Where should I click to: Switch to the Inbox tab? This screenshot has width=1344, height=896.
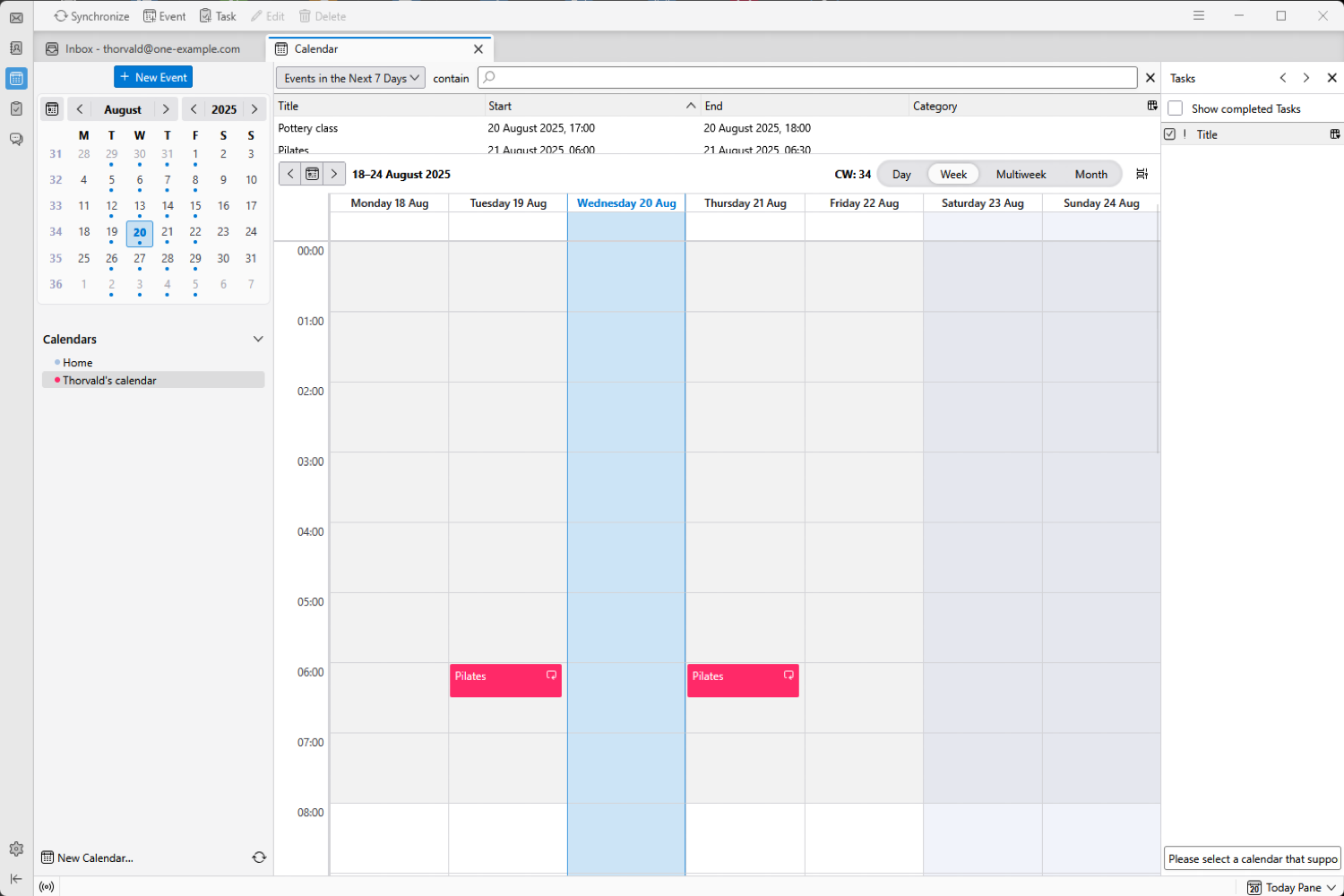(x=143, y=48)
